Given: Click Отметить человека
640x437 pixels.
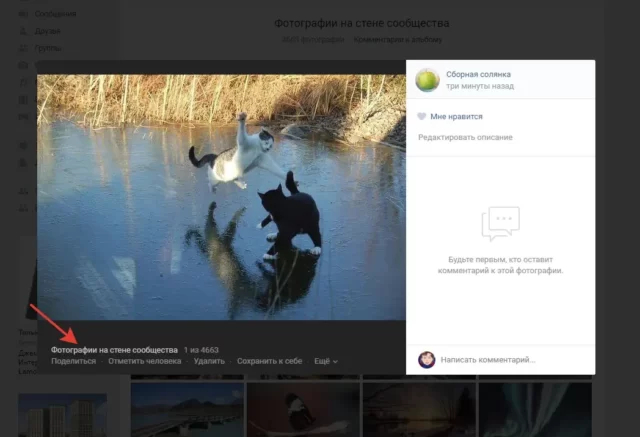Looking at the screenshot, I should (144, 361).
